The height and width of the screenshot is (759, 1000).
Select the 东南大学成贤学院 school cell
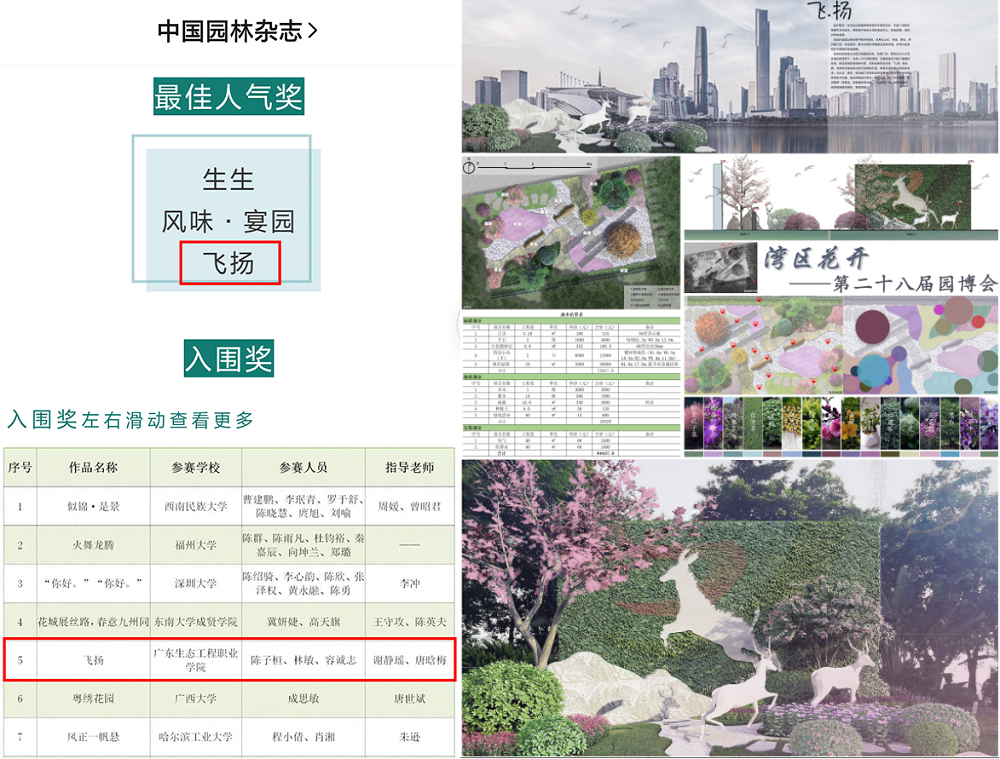pyautogui.click(x=196, y=622)
